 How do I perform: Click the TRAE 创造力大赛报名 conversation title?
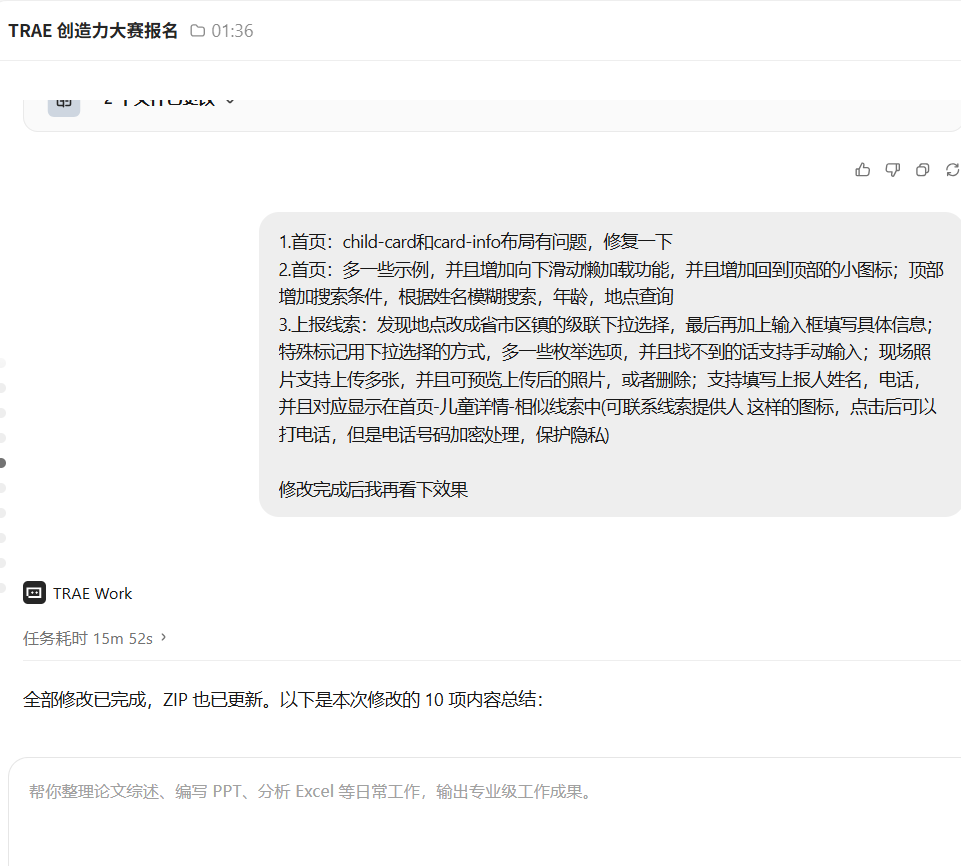(93, 31)
